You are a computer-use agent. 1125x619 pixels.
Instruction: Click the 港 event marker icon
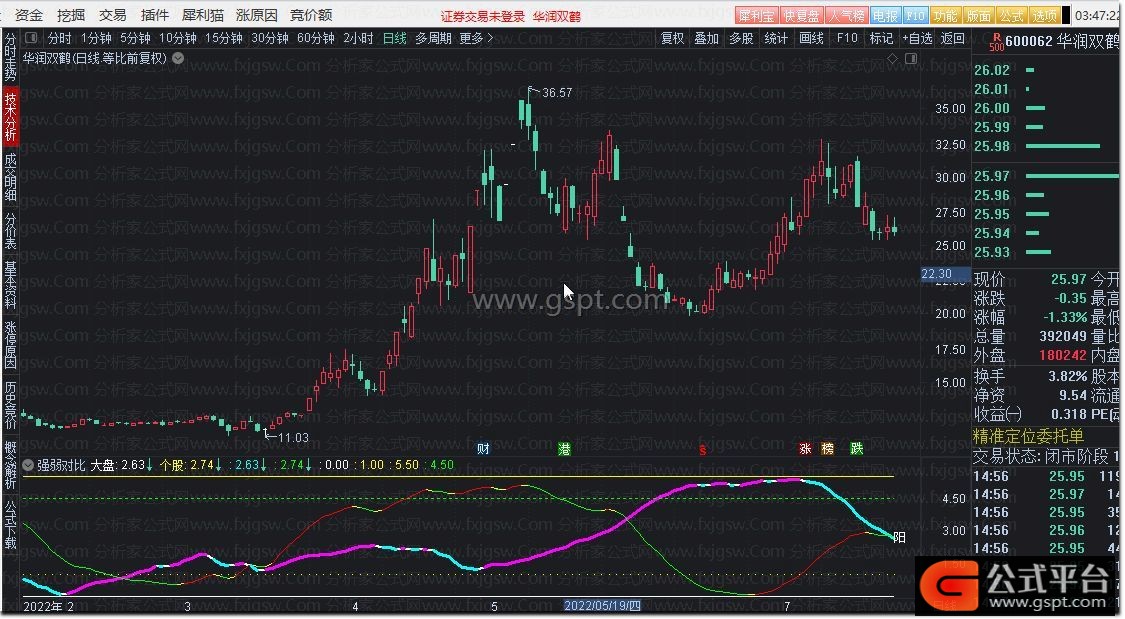click(565, 449)
